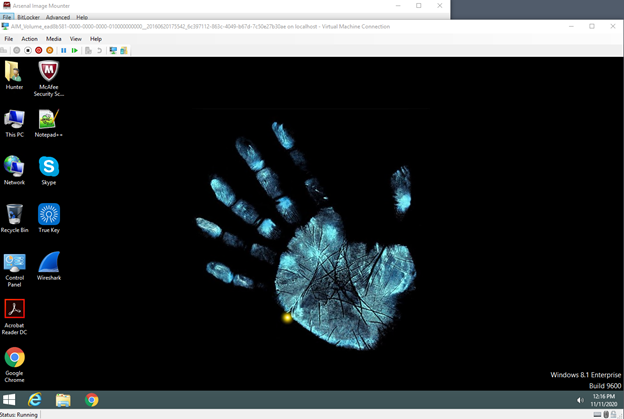Click the guest taskbar clock showing 12:16 PM
The height and width of the screenshot is (419, 624).
coord(604,400)
